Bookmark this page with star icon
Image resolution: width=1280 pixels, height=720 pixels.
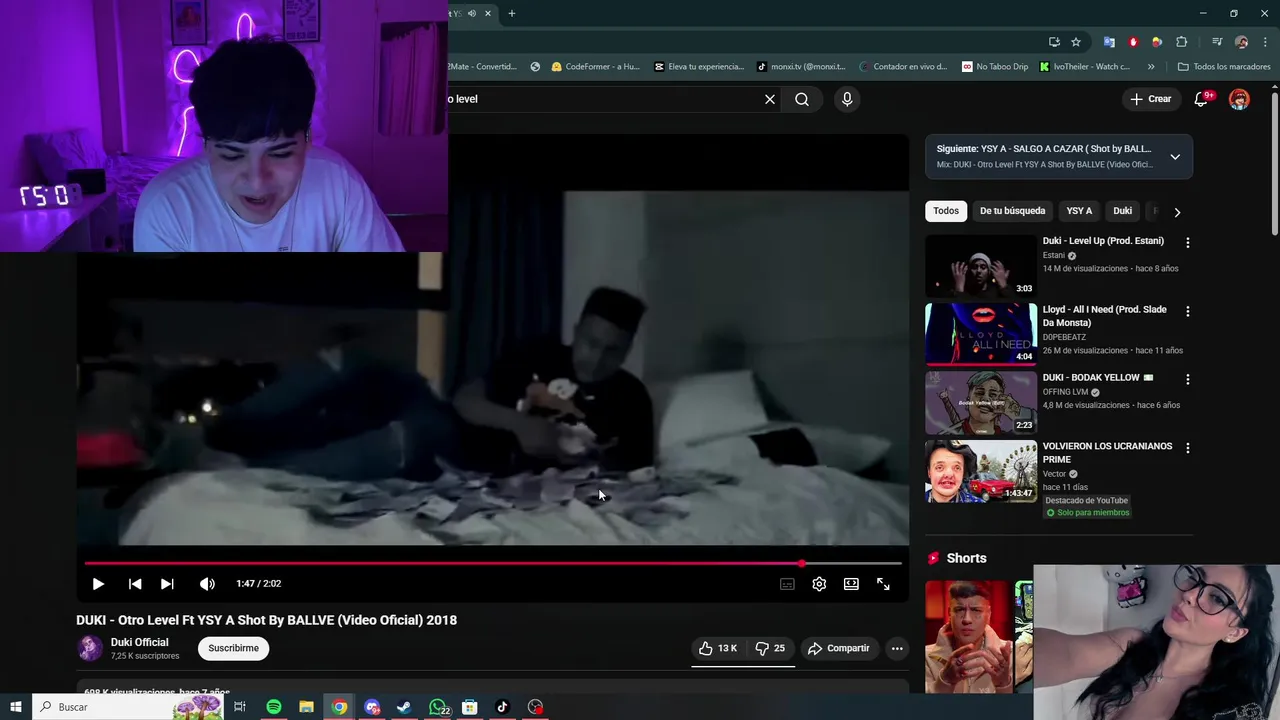(x=1076, y=42)
